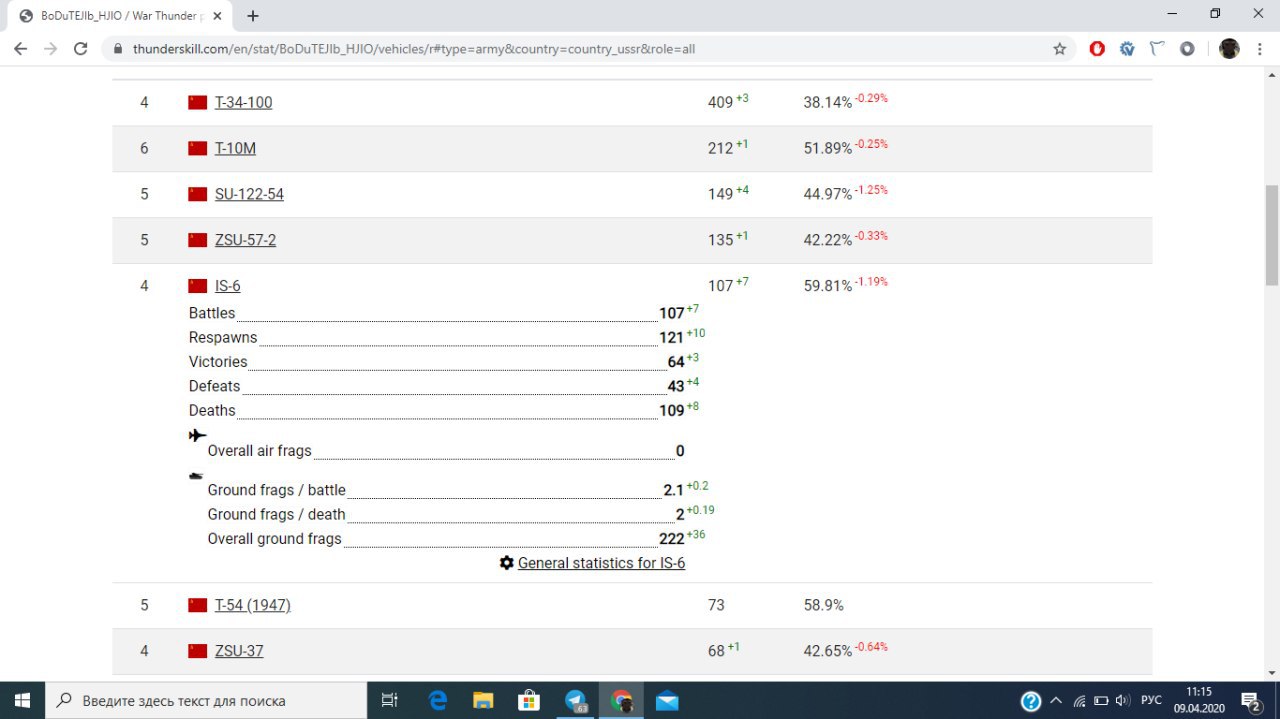The image size is (1280, 719).
Task: Open the blue gear V extension
Action: (x=1127, y=48)
